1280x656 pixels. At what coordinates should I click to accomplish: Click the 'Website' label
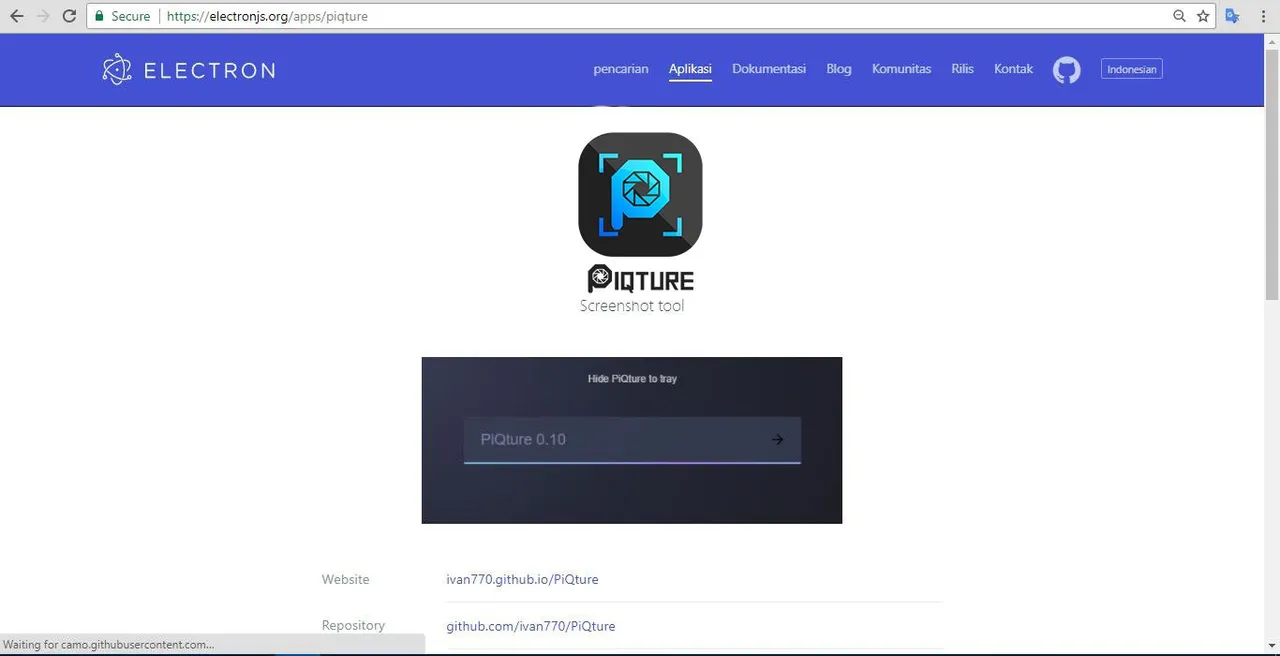(345, 579)
